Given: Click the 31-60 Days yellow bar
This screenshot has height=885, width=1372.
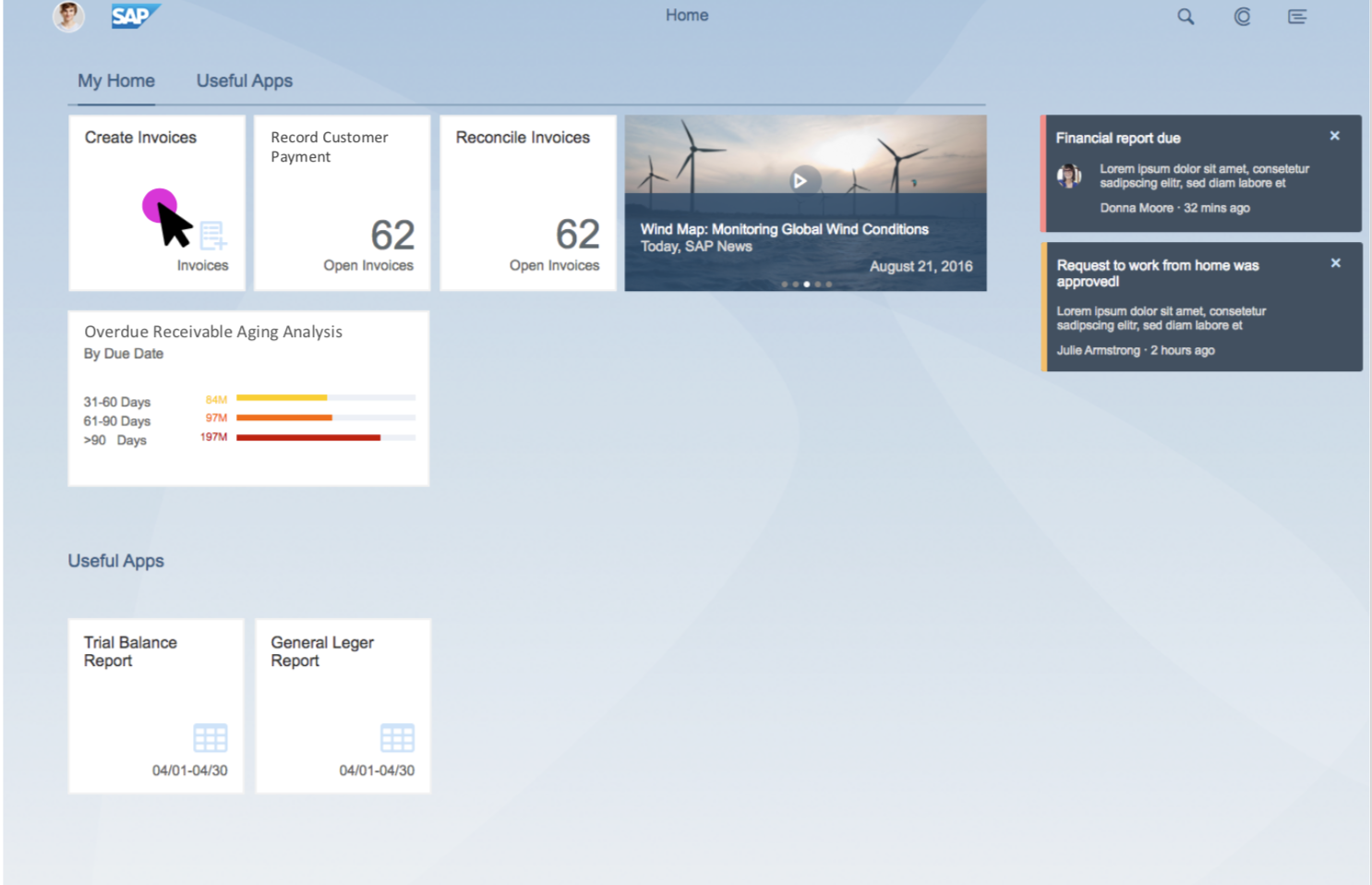Looking at the screenshot, I should pos(282,397).
